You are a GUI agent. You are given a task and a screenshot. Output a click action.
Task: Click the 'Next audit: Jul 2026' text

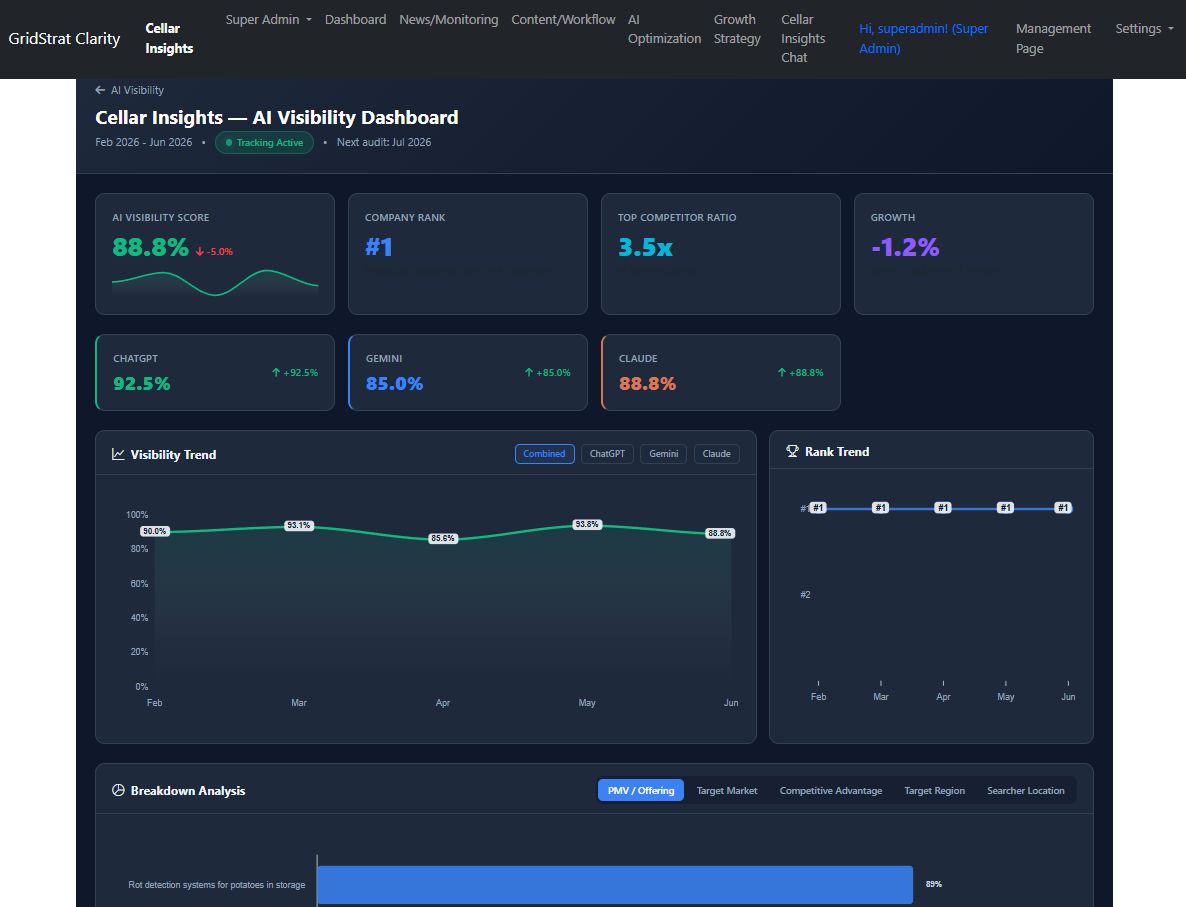tap(383, 142)
